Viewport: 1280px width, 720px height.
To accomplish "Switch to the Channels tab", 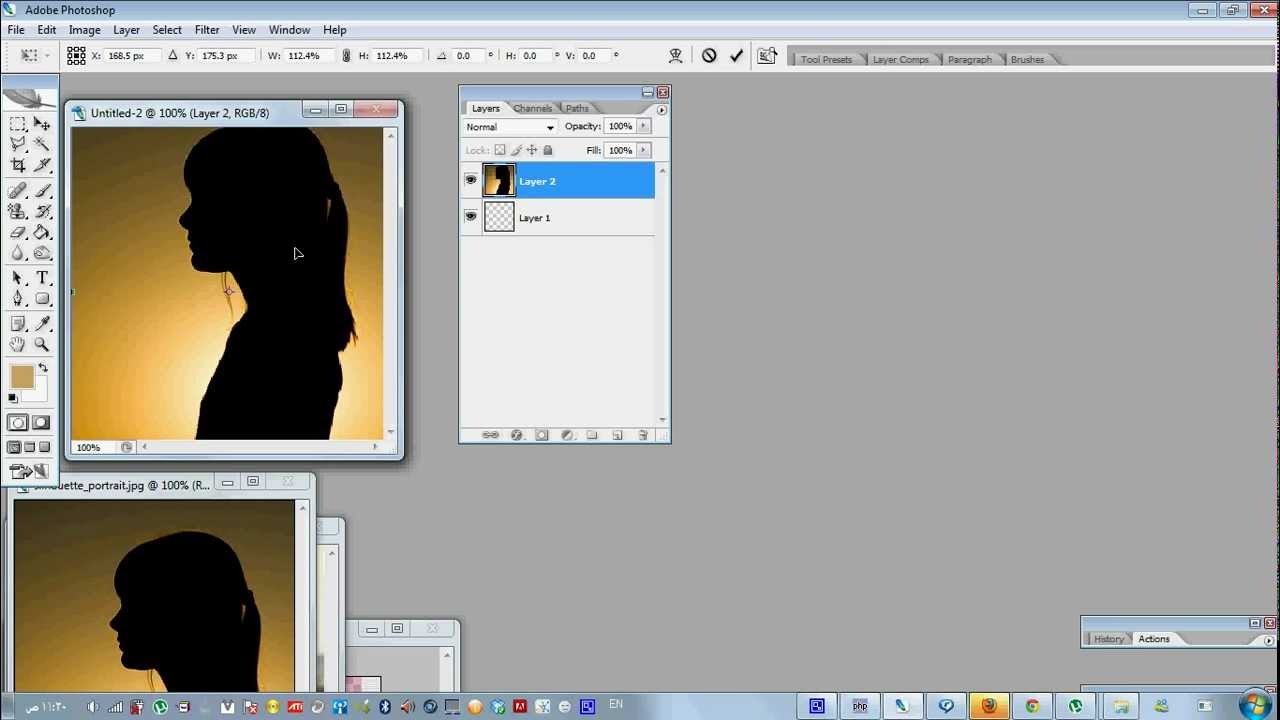I will coord(532,108).
